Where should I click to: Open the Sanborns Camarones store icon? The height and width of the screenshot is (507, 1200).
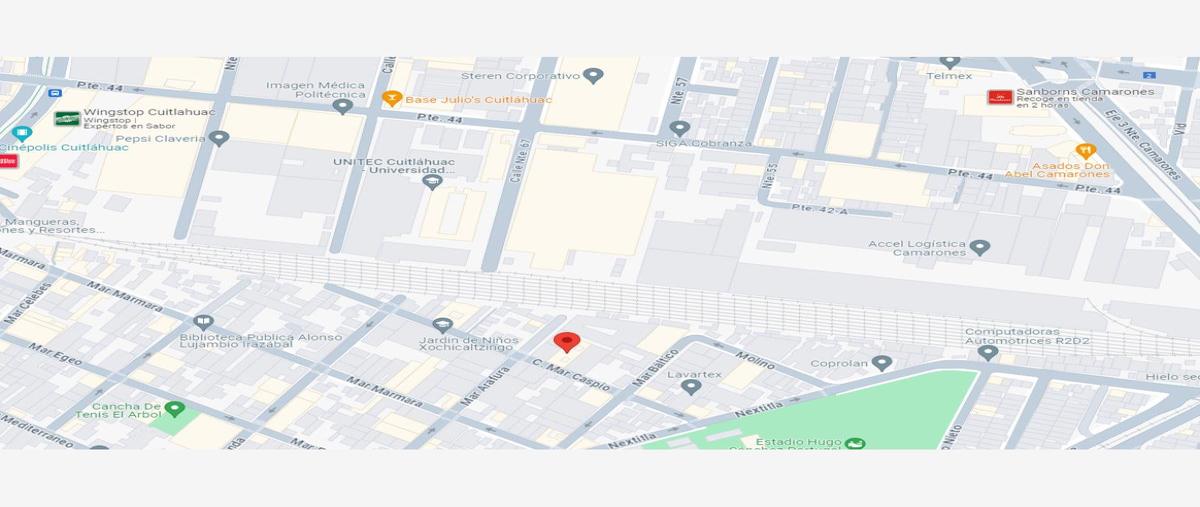click(999, 97)
